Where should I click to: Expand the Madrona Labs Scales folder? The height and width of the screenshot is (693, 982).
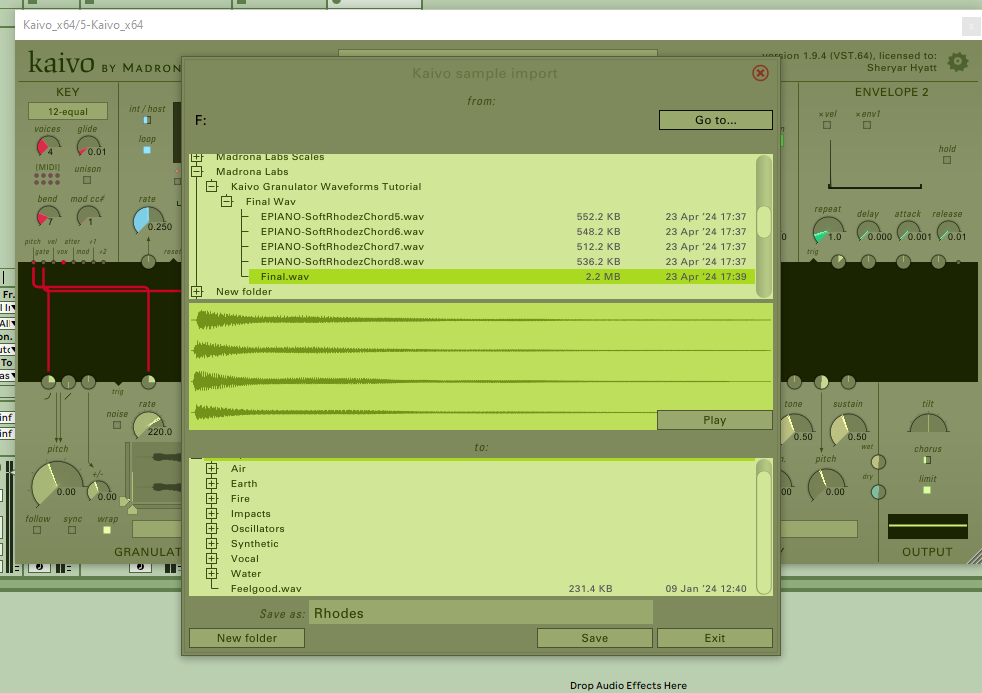tap(197, 157)
